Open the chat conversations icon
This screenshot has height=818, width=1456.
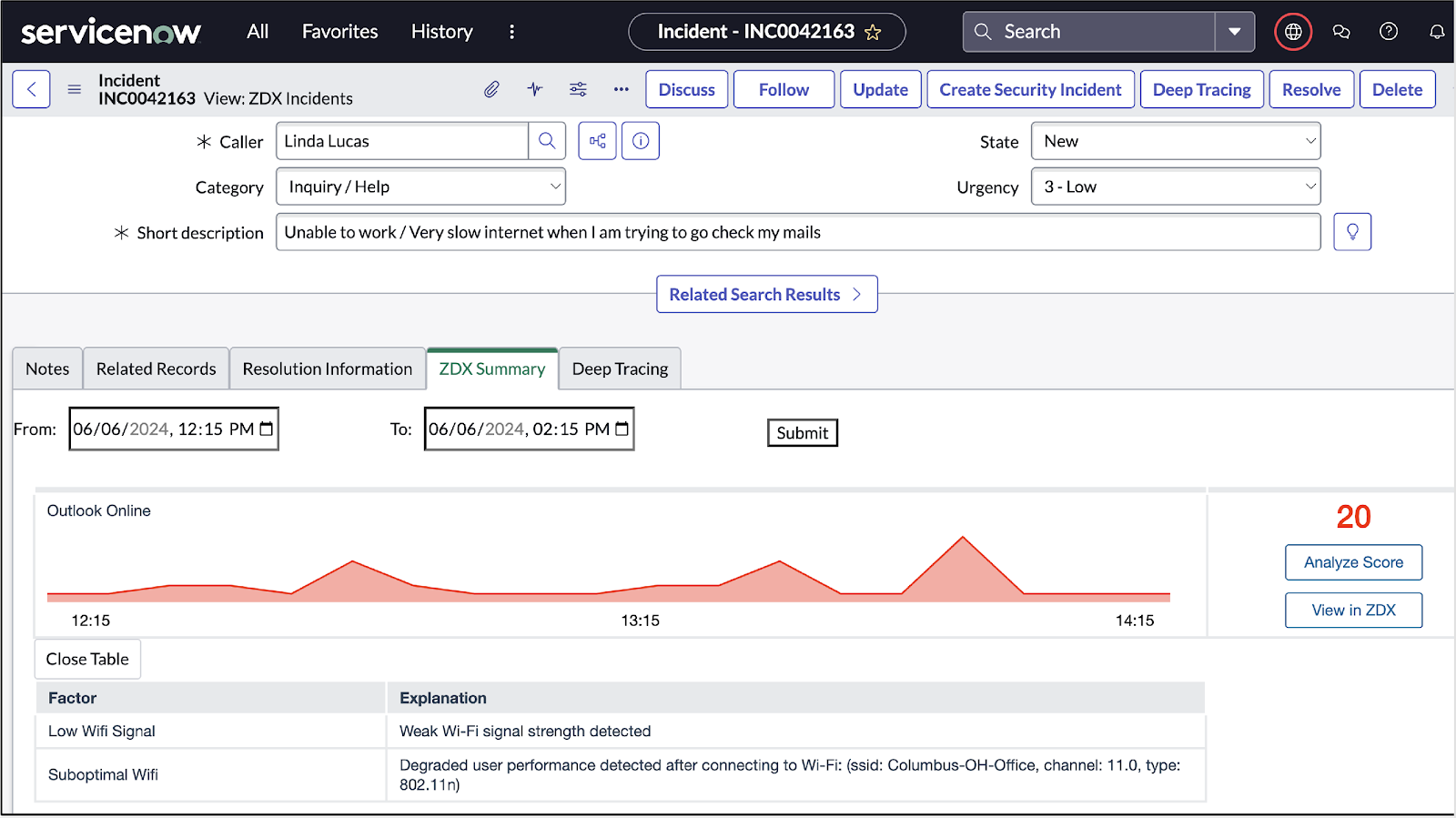coord(1341,32)
